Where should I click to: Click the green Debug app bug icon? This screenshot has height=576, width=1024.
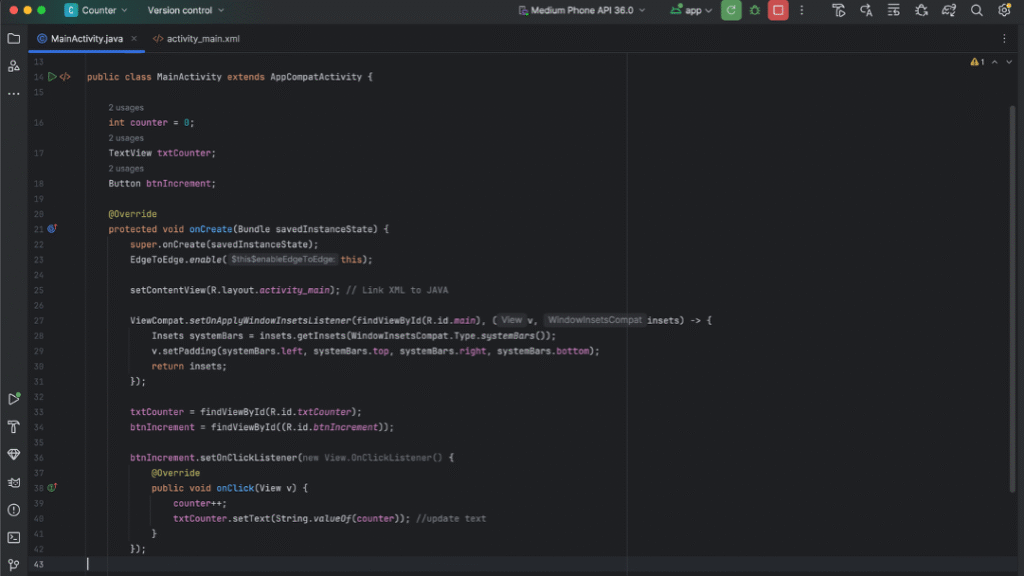coord(754,10)
